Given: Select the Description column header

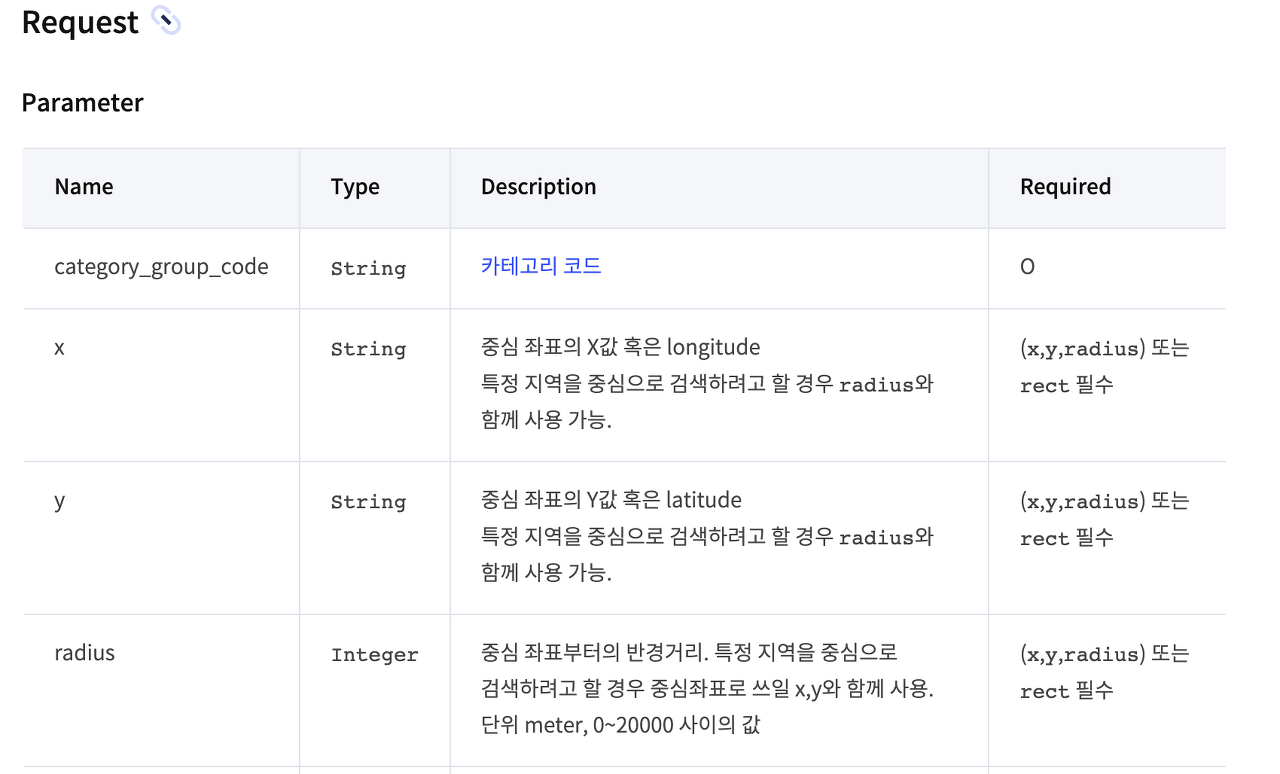Looking at the screenshot, I should click(539, 187).
